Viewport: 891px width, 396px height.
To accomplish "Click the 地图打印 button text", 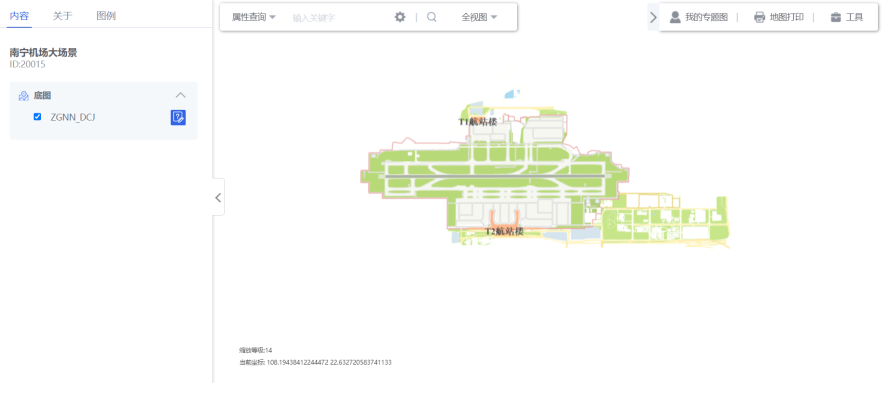I will pos(786,17).
